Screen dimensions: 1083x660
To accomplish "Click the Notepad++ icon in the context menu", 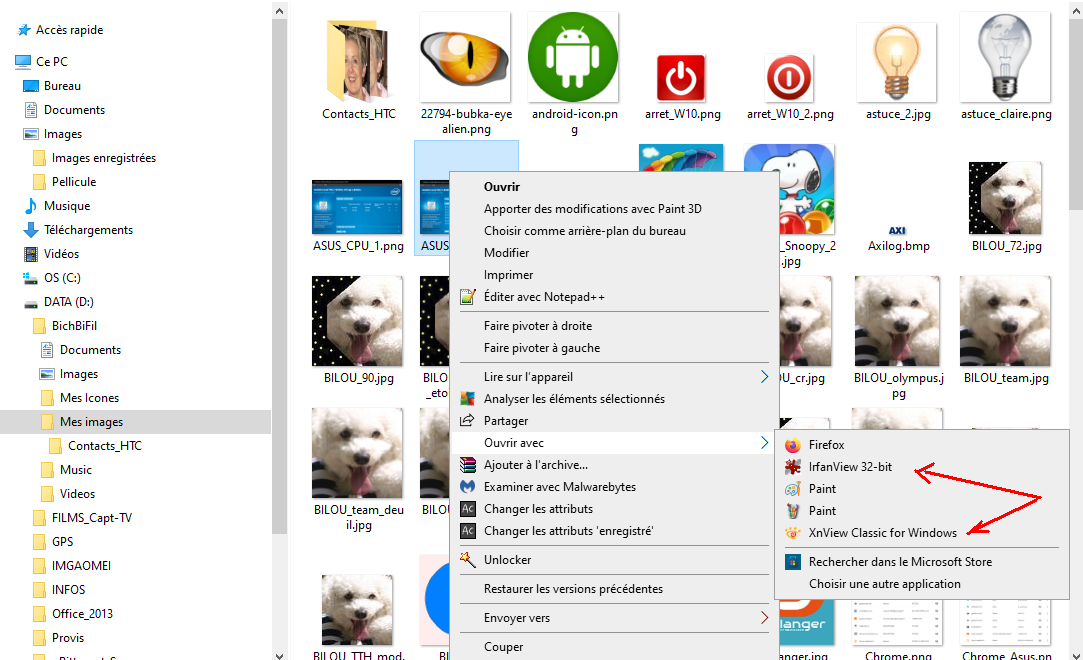I will 467,297.
